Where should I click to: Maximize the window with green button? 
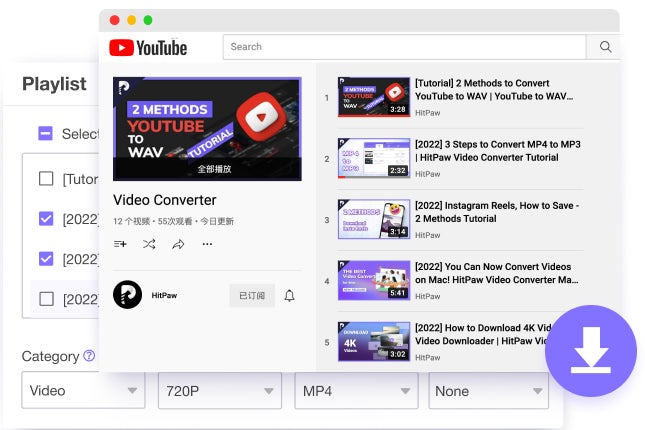click(148, 20)
